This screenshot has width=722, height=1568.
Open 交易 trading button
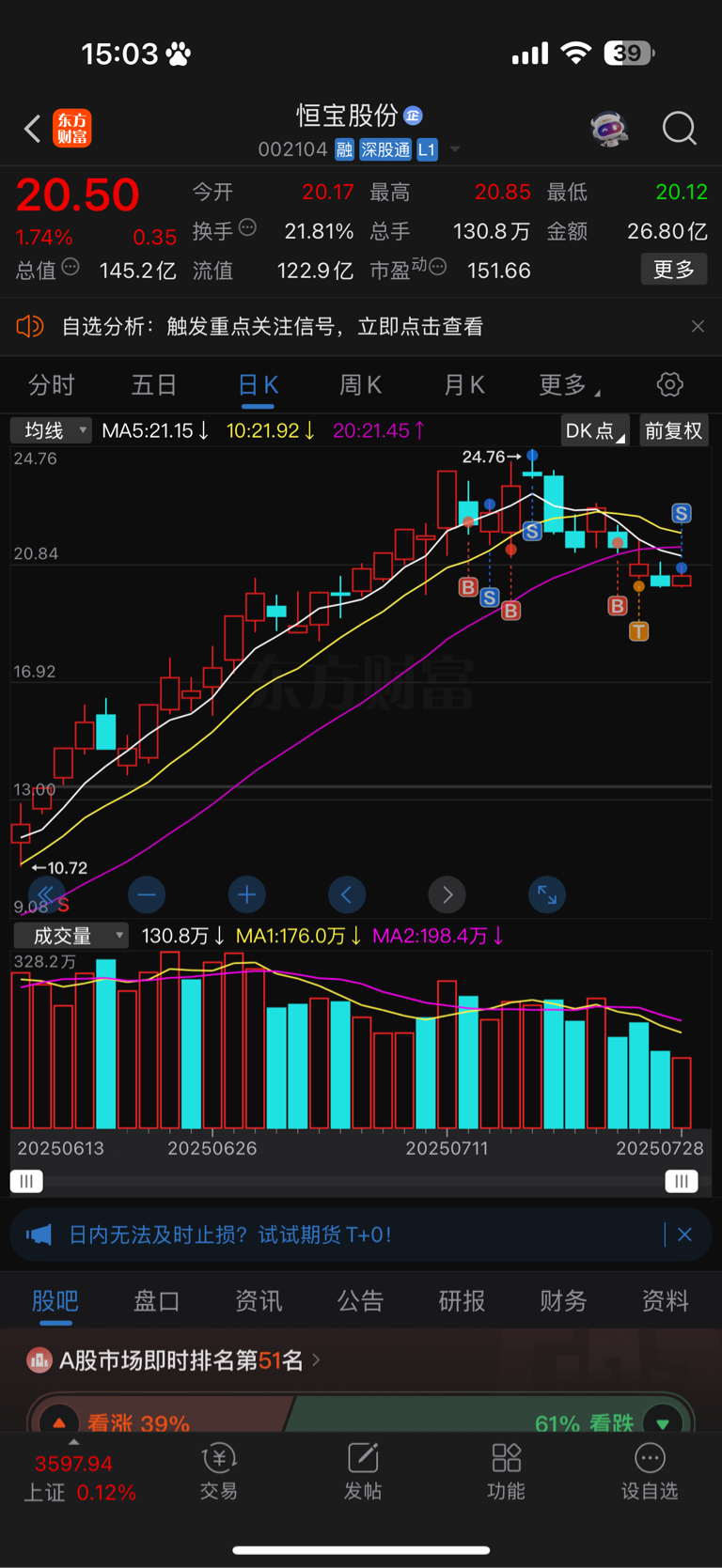click(218, 1472)
